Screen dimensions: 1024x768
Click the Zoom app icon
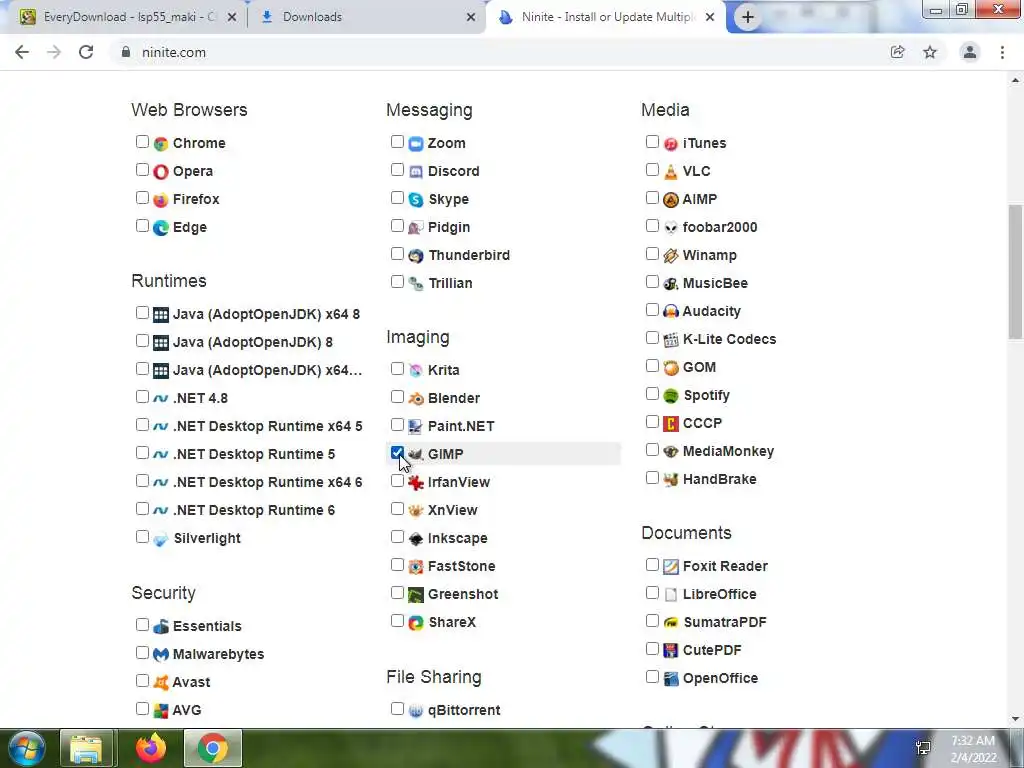pos(416,143)
